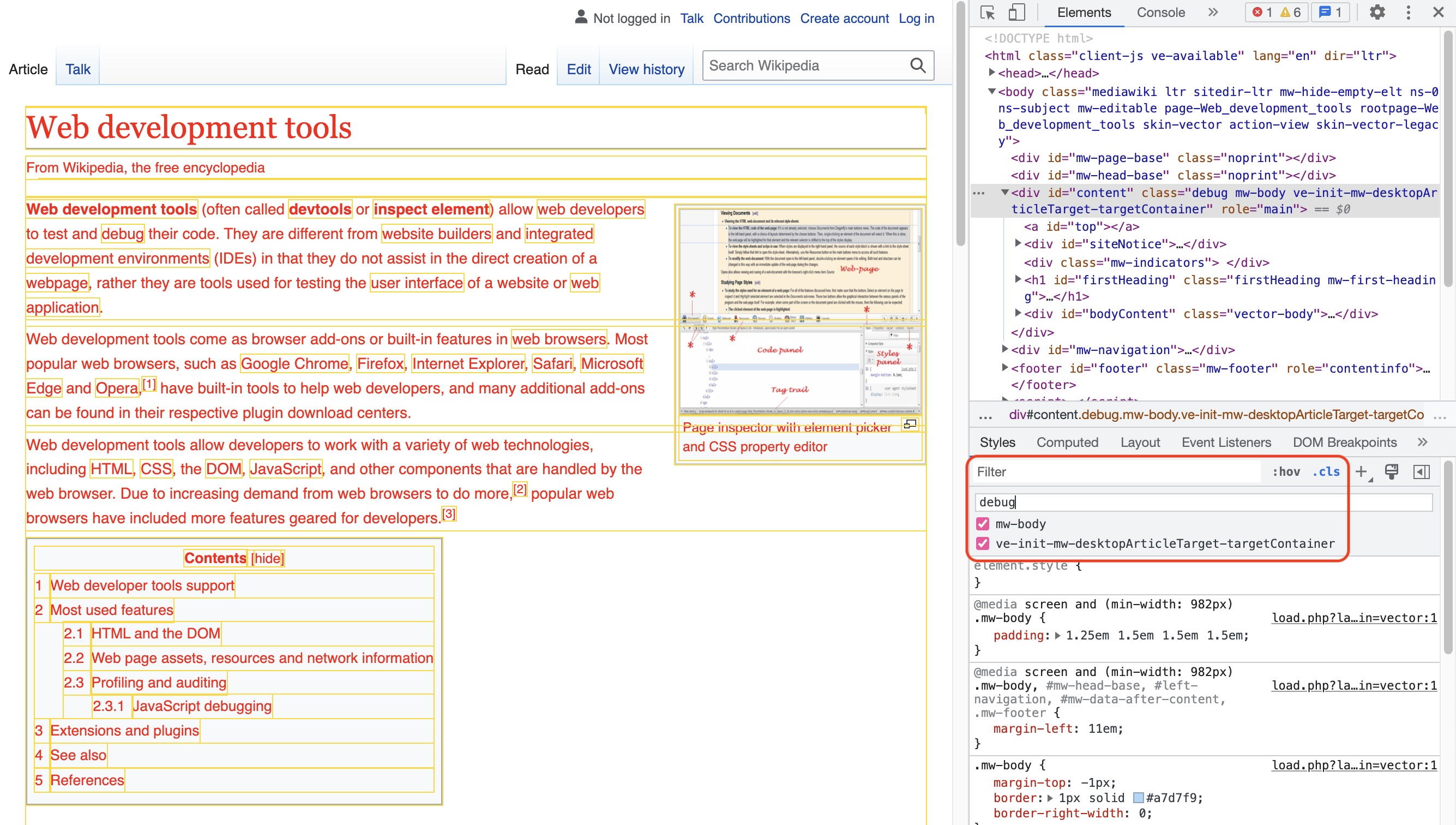The width and height of the screenshot is (1456, 825).
Task: Toggle the mw-body class checkbox
Action: pos(983,524)
